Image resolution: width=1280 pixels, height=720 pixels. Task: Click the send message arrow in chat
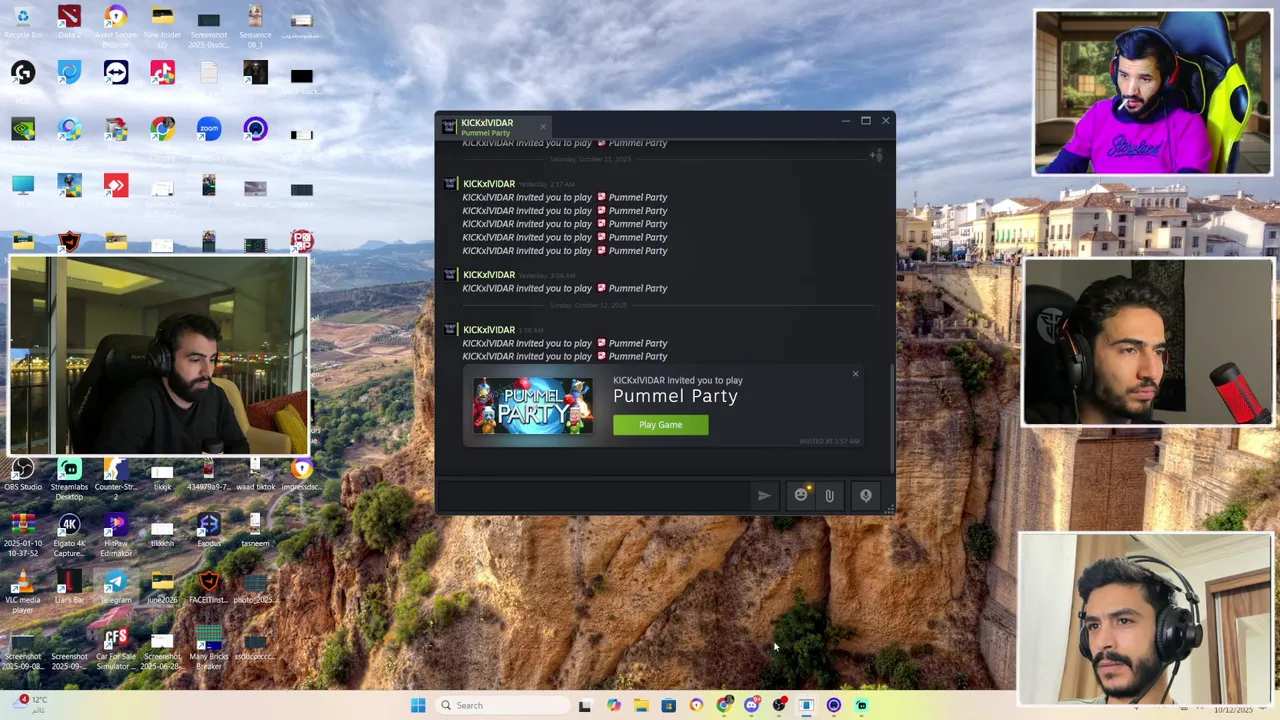coord(764,495)
